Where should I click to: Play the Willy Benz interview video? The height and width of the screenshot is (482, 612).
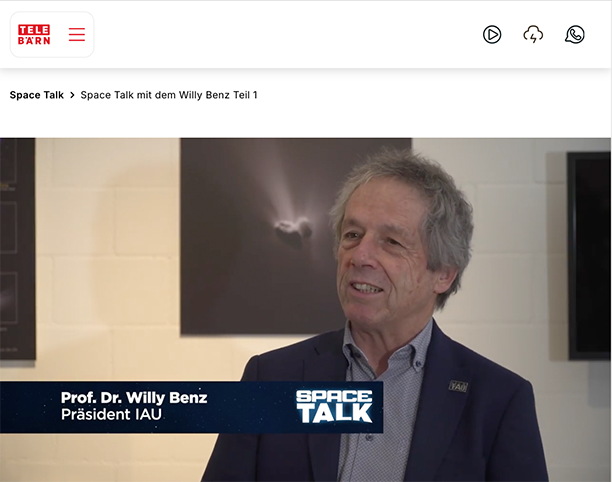tap(306, 309)
